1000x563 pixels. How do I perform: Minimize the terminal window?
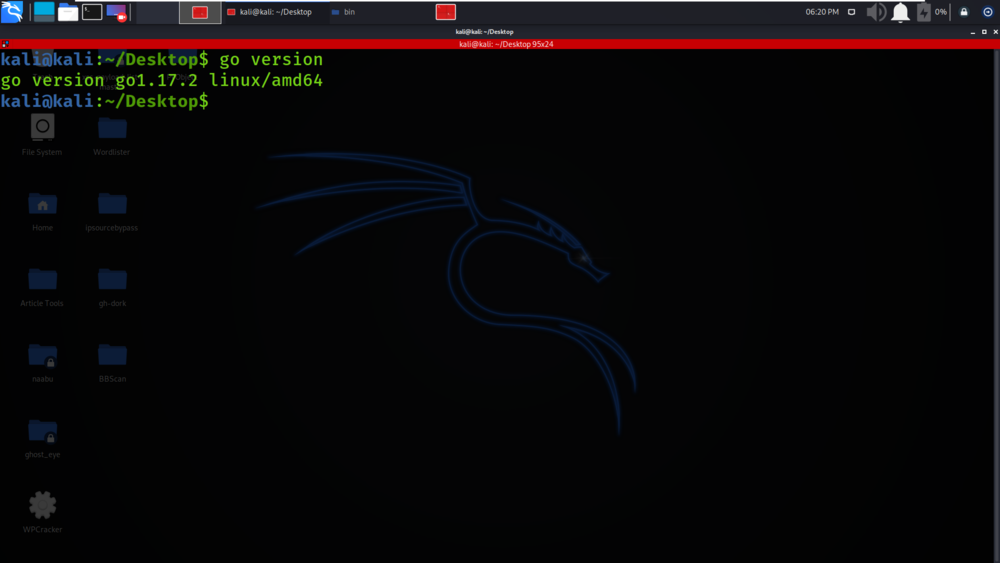(x=973, y=32)
